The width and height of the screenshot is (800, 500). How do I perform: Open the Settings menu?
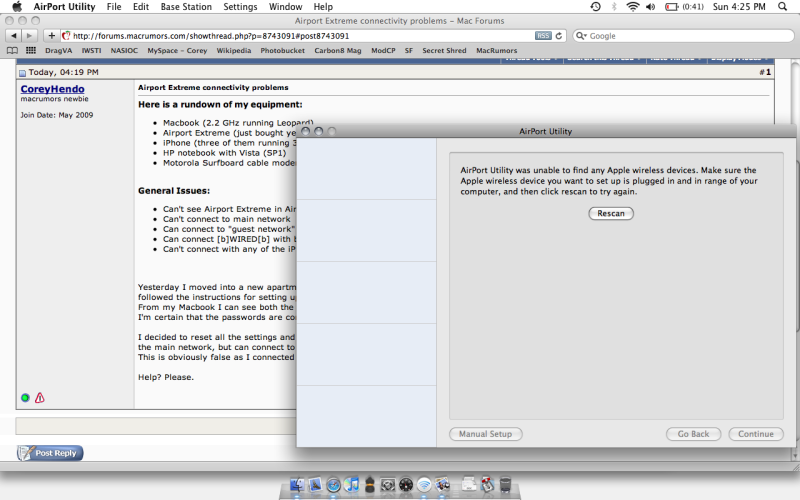240,7
